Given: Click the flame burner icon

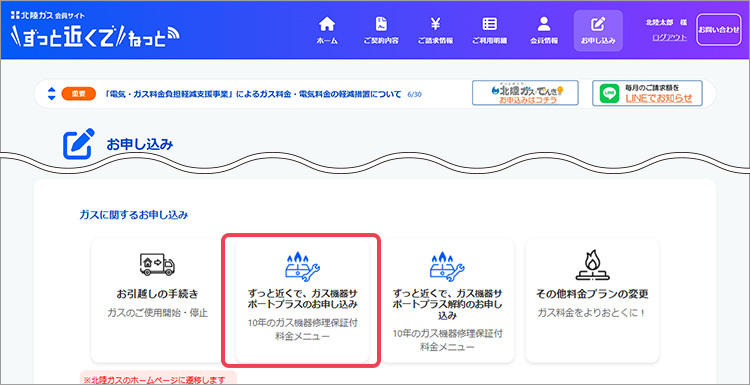Looking at the screenshot, I should (x=592, y=265).
